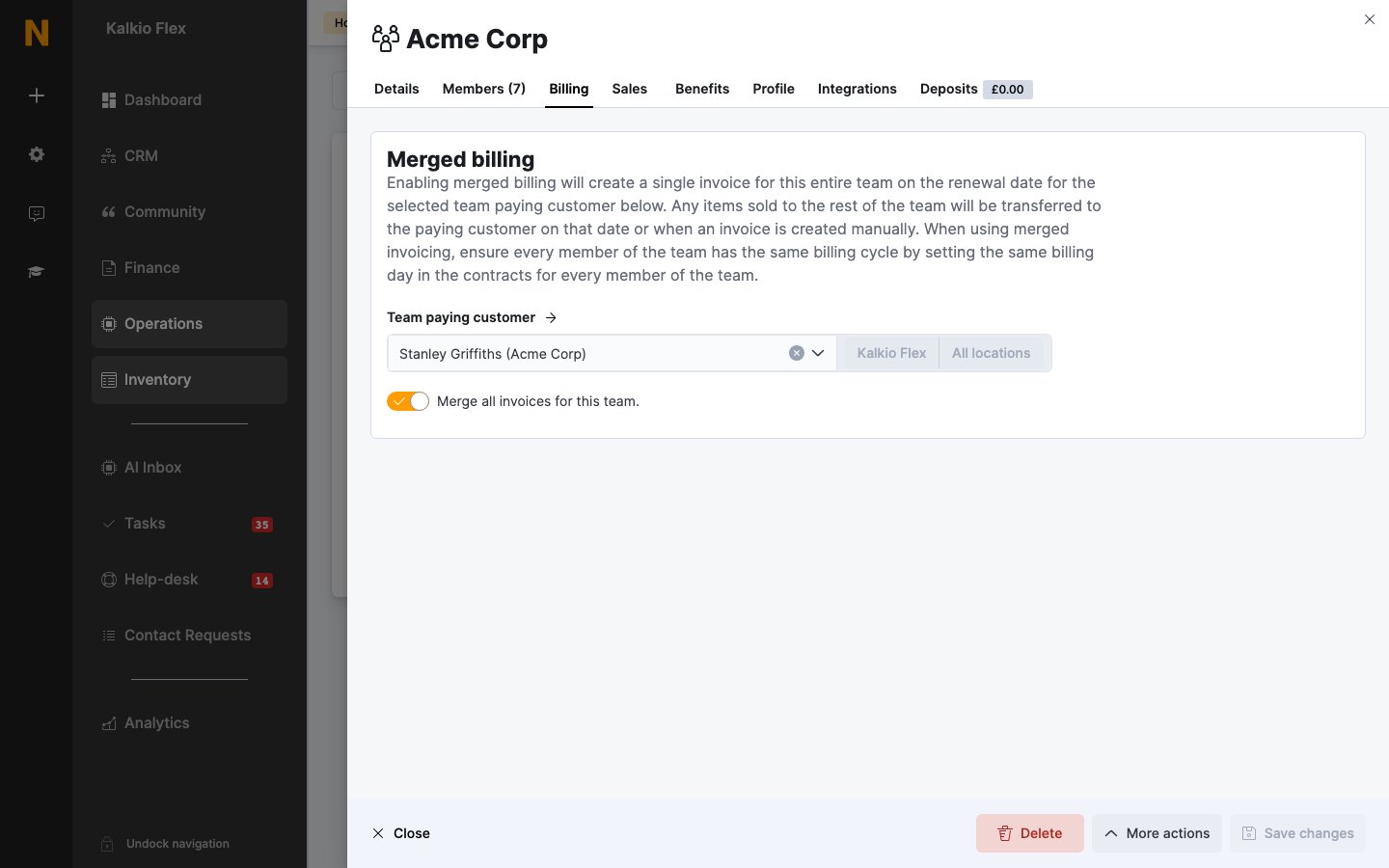Click the Undock navigation link
The height and width of the screenshot is (868, 1389).
[177, 844]
